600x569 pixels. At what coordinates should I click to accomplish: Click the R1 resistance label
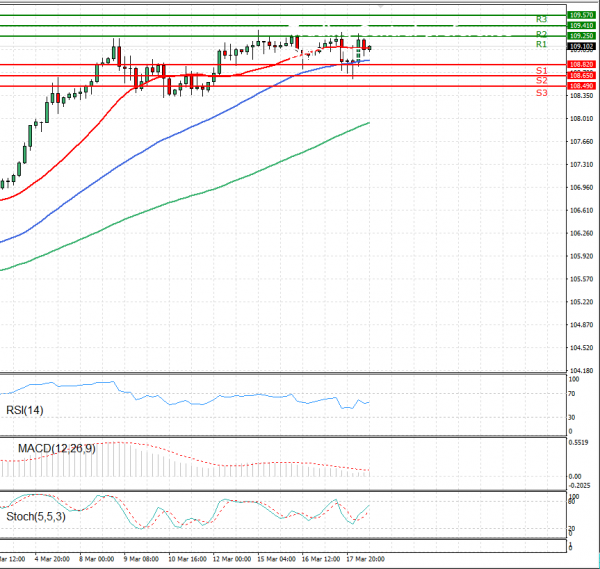tap(541, 44)
